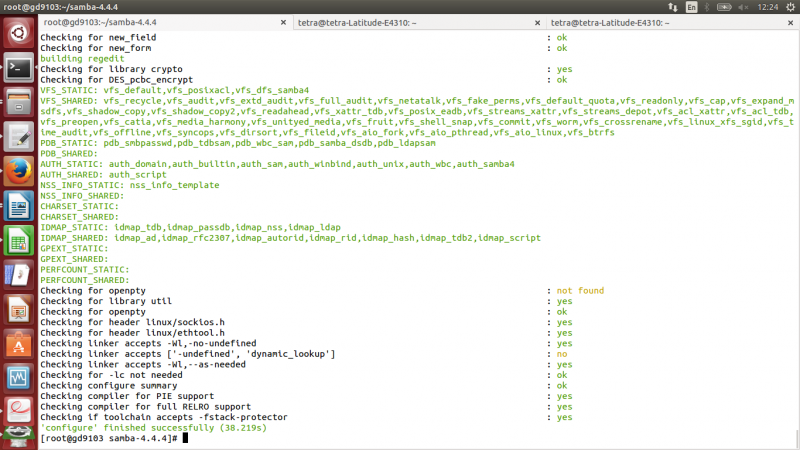The width and height of the screenshot is (800, 450).
Task: Click the Bluetooth indicator icon
Action: point(707,7)
